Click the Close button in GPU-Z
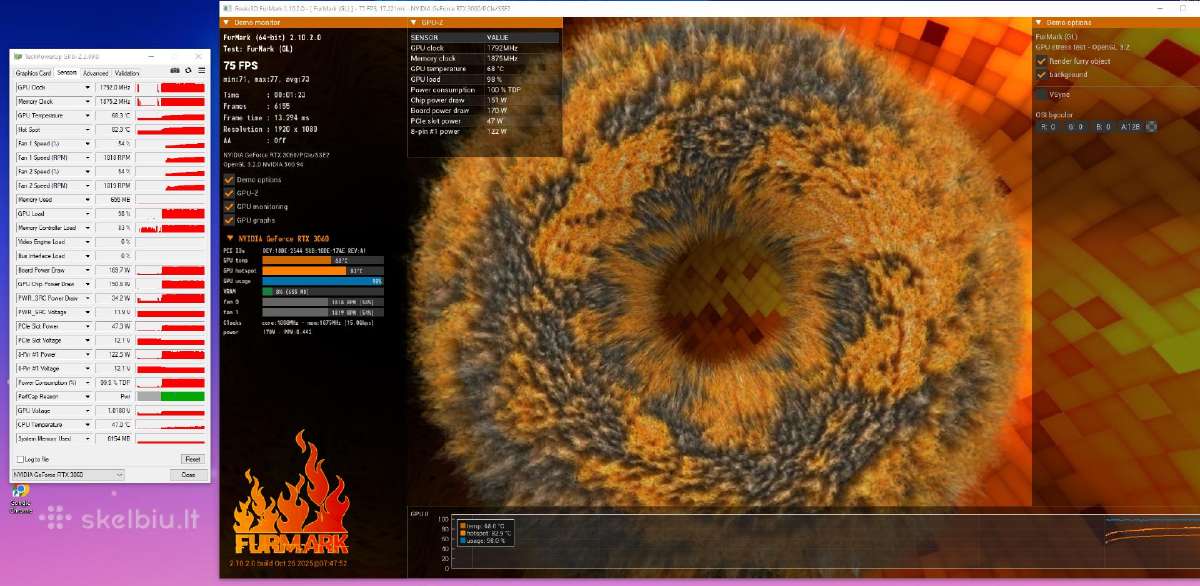Viewport: 1200px width, 586px height. tap(188, 475)
